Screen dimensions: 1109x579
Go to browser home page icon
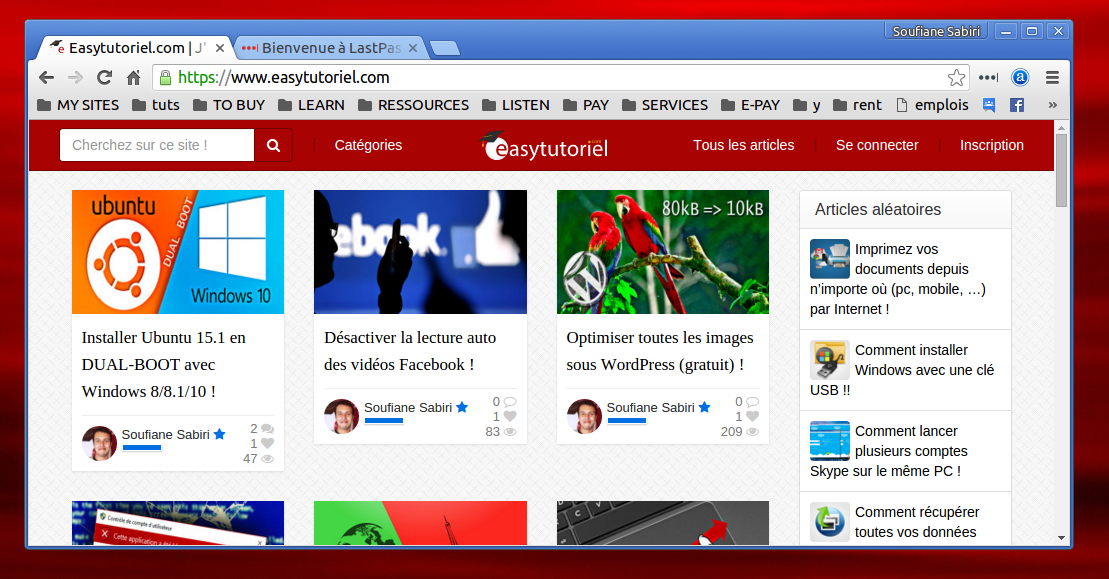click(x=134, y=78)
